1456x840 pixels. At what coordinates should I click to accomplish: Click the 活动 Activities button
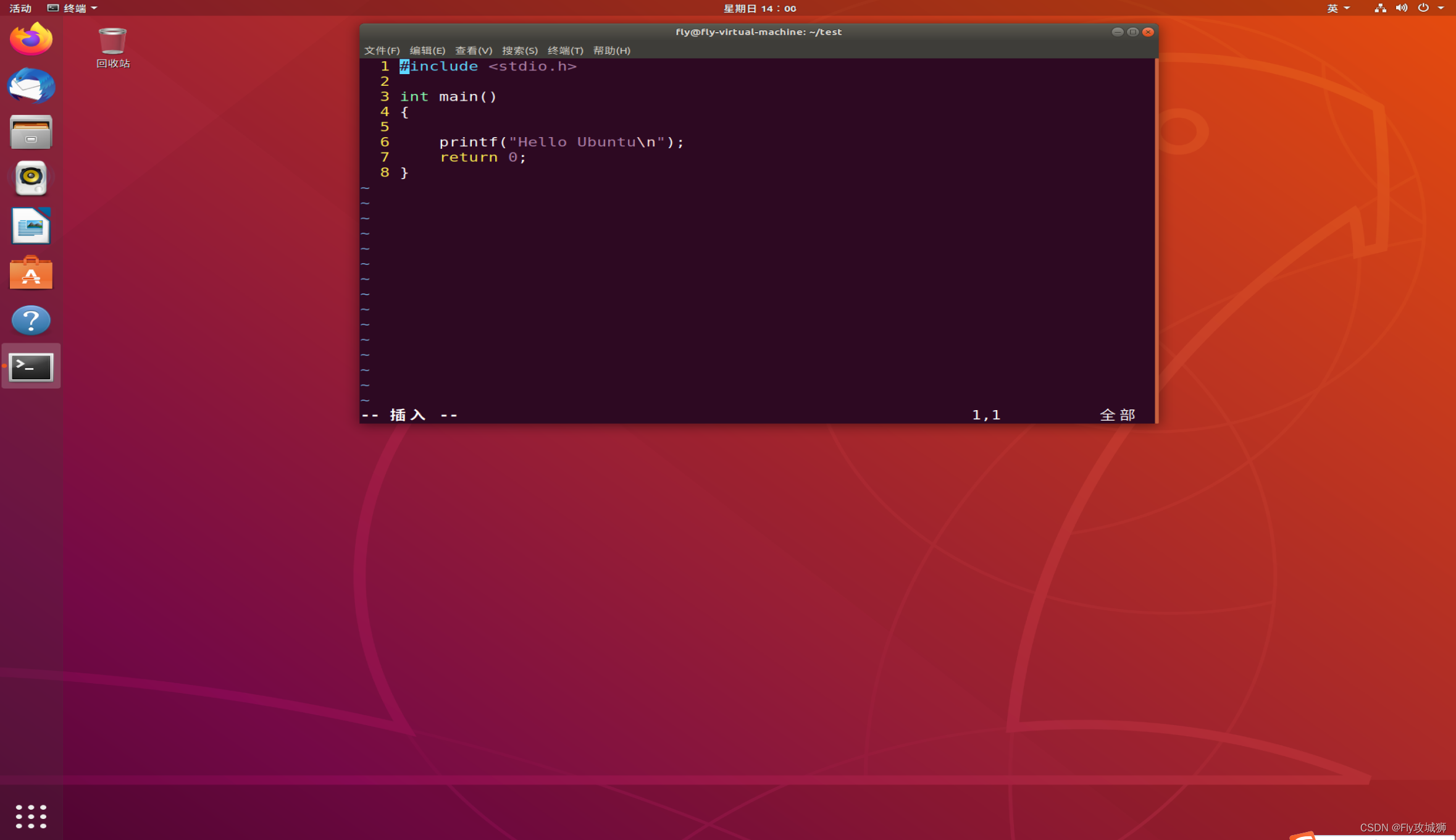tap(20, 8)
